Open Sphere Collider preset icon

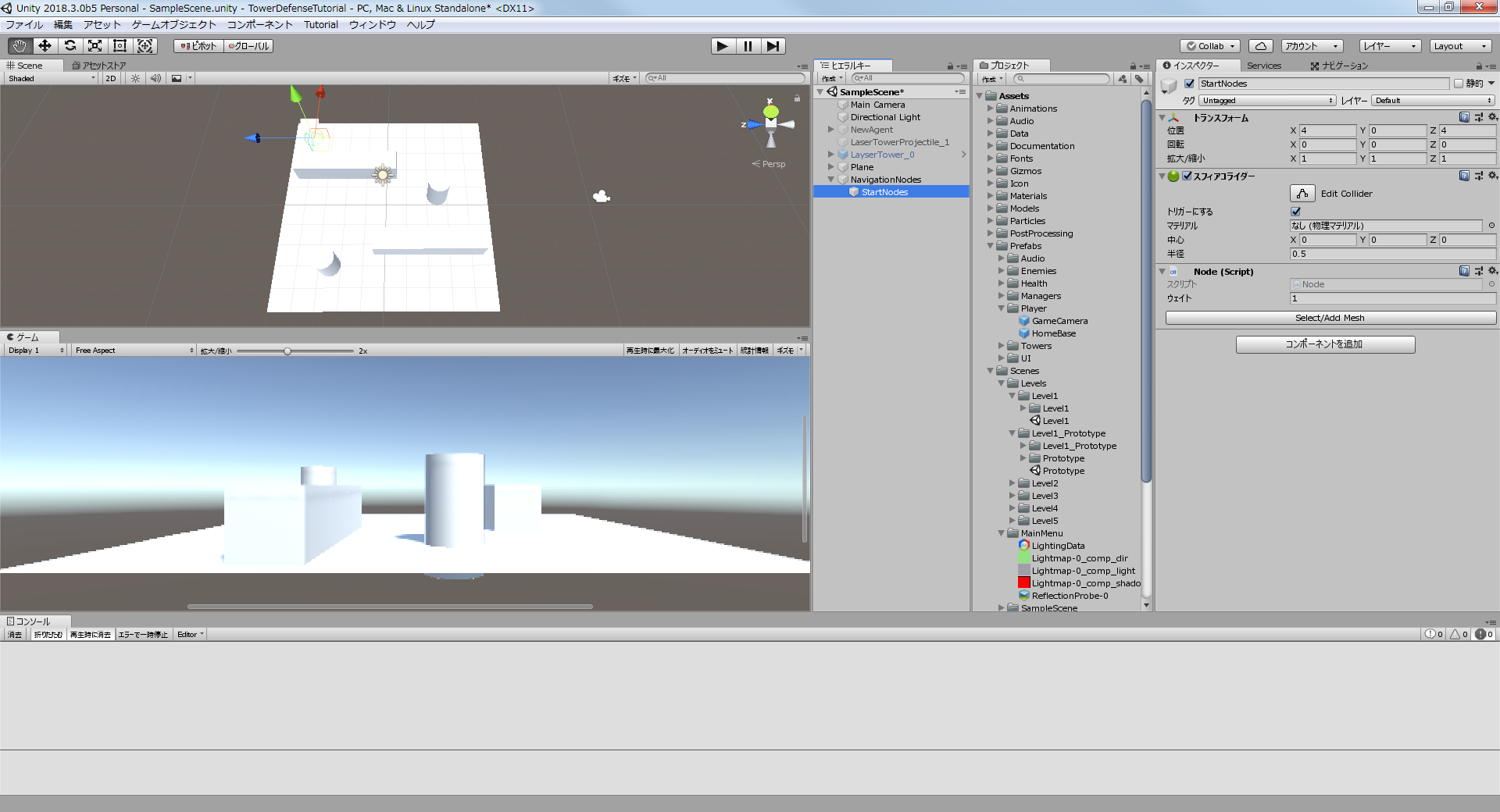tap(1478, 176)
